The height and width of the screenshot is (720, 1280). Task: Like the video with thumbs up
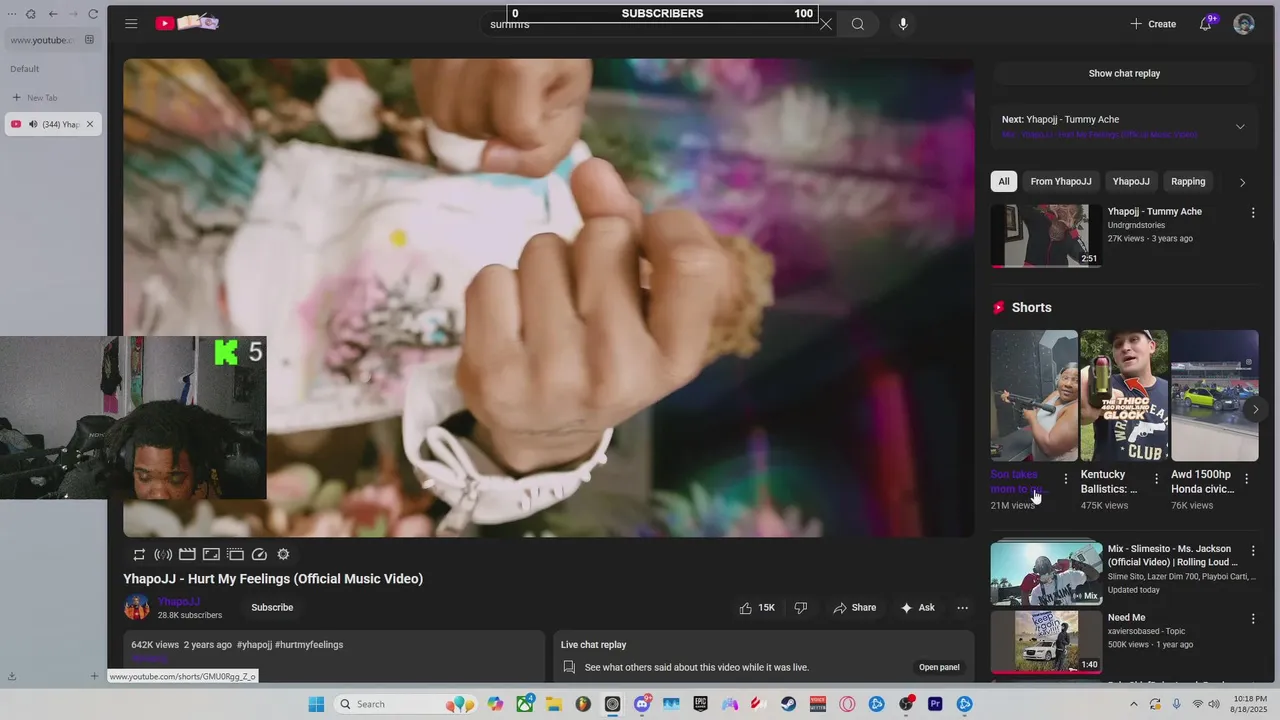point(756,607)
